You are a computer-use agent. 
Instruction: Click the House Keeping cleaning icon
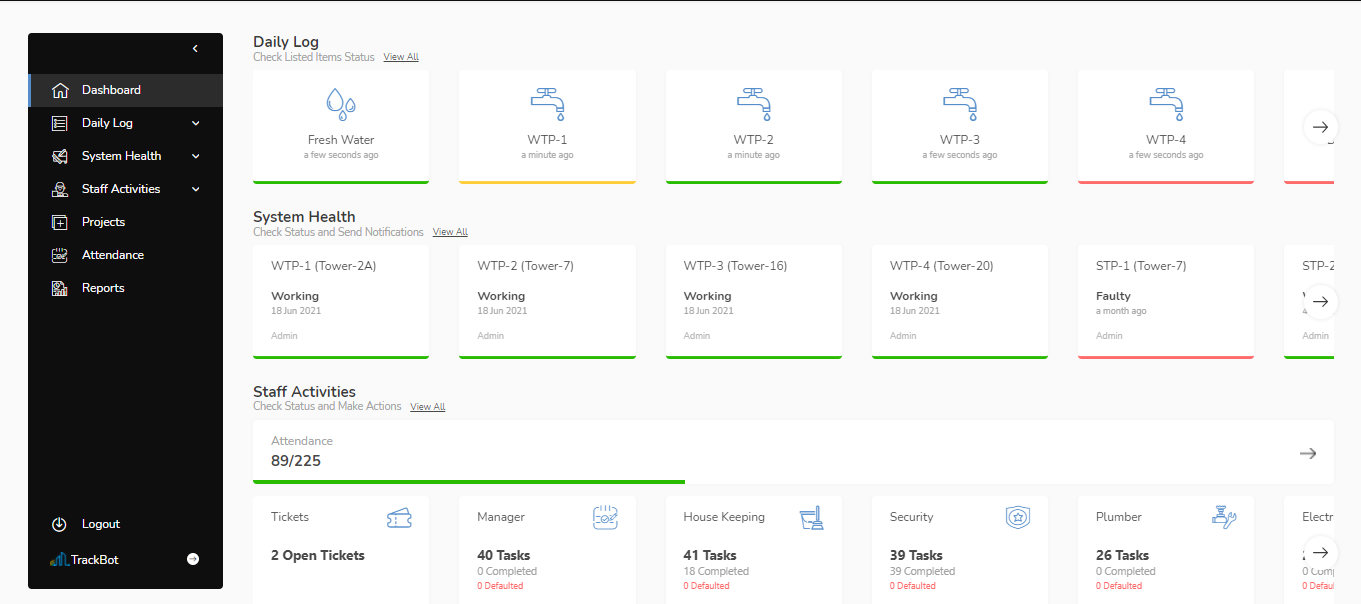click(811, 517)
